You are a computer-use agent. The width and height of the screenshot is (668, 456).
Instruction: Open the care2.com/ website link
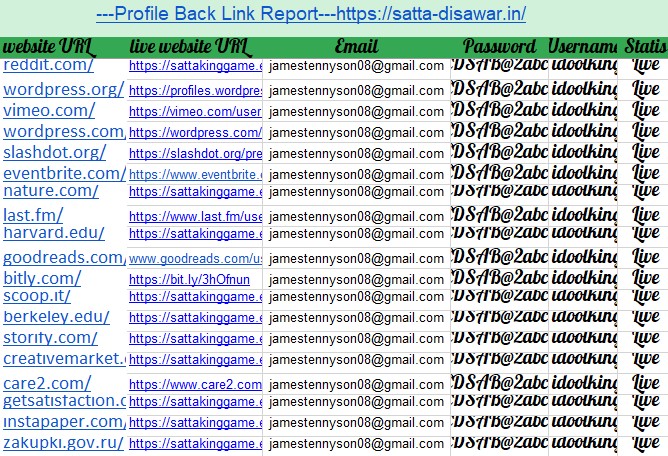(47, 383)
